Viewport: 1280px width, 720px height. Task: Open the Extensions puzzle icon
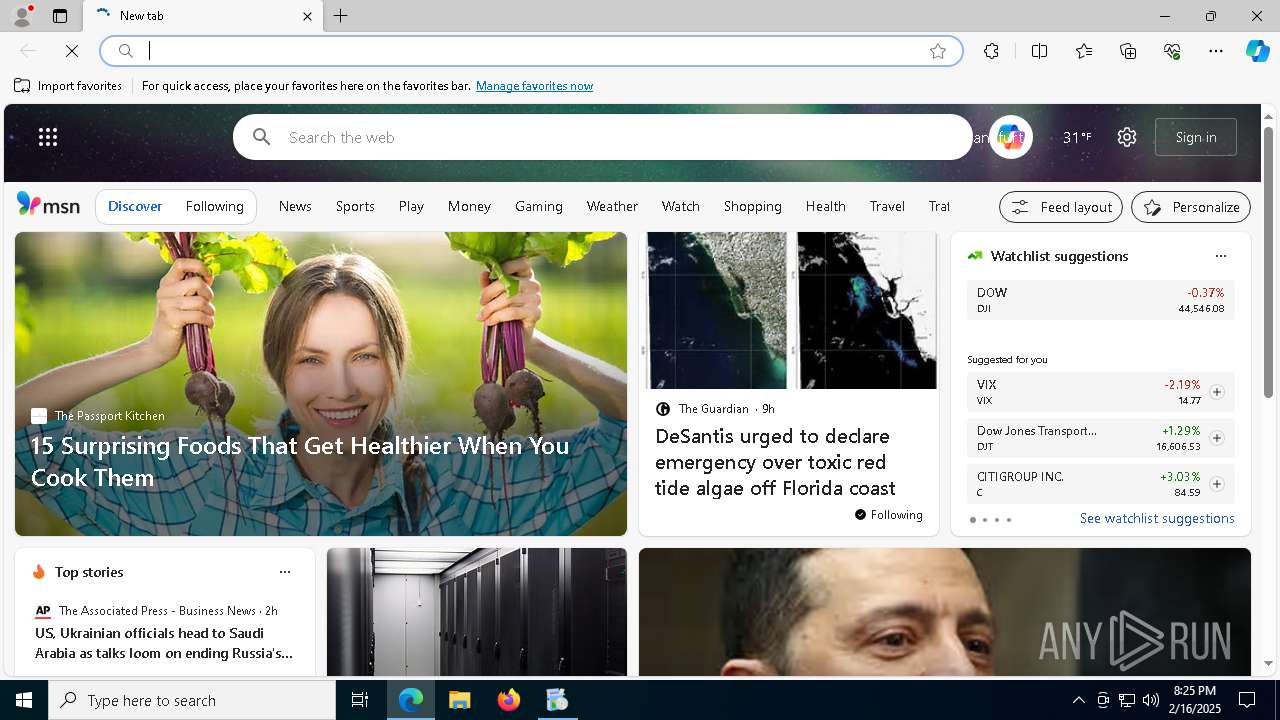pyautogui.click(x=991, y=51)
